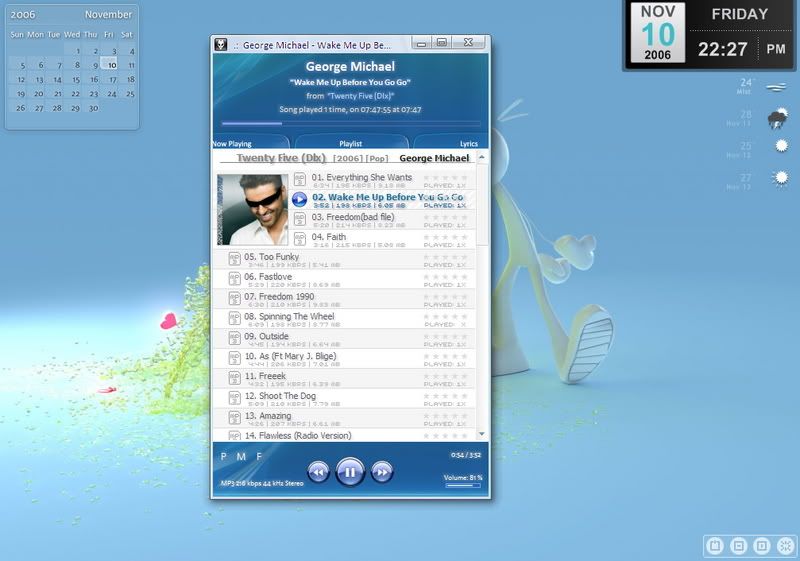Select track 04. Faith

tap(329, 237)
